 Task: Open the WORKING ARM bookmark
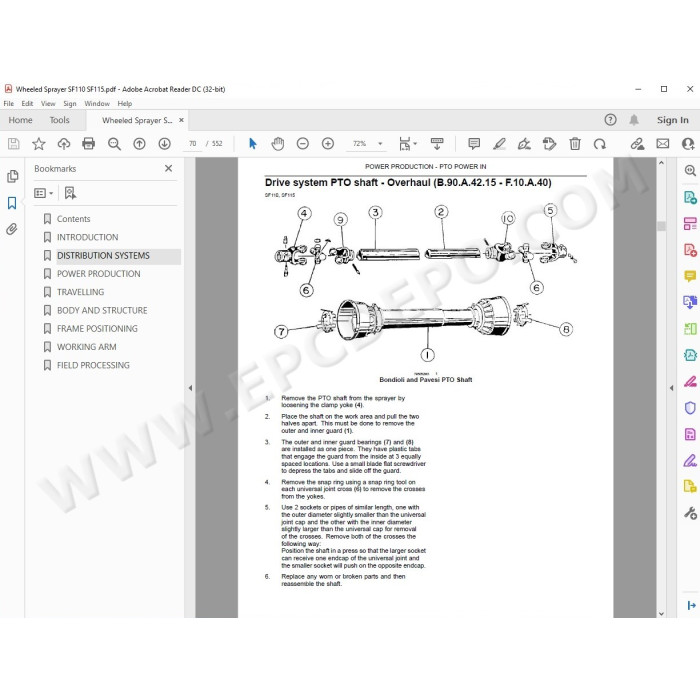(x=87, y=347)
